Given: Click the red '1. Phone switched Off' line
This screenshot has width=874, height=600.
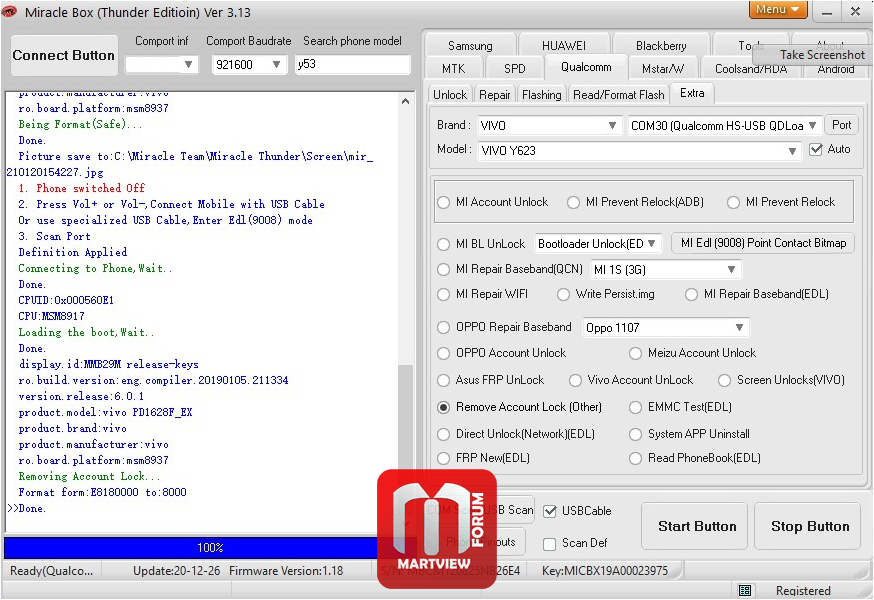Looking at the screenshot, I should pyautogui.click(x=81, y=188).
